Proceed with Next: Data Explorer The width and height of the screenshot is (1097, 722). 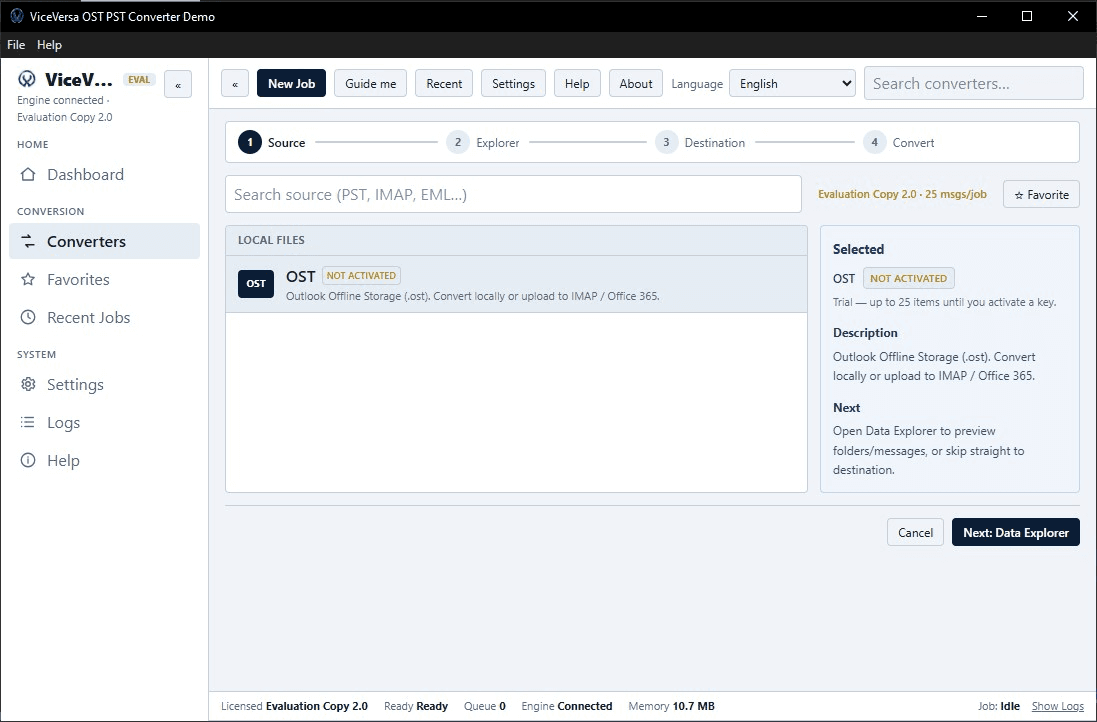click(x=1016, y=532)
